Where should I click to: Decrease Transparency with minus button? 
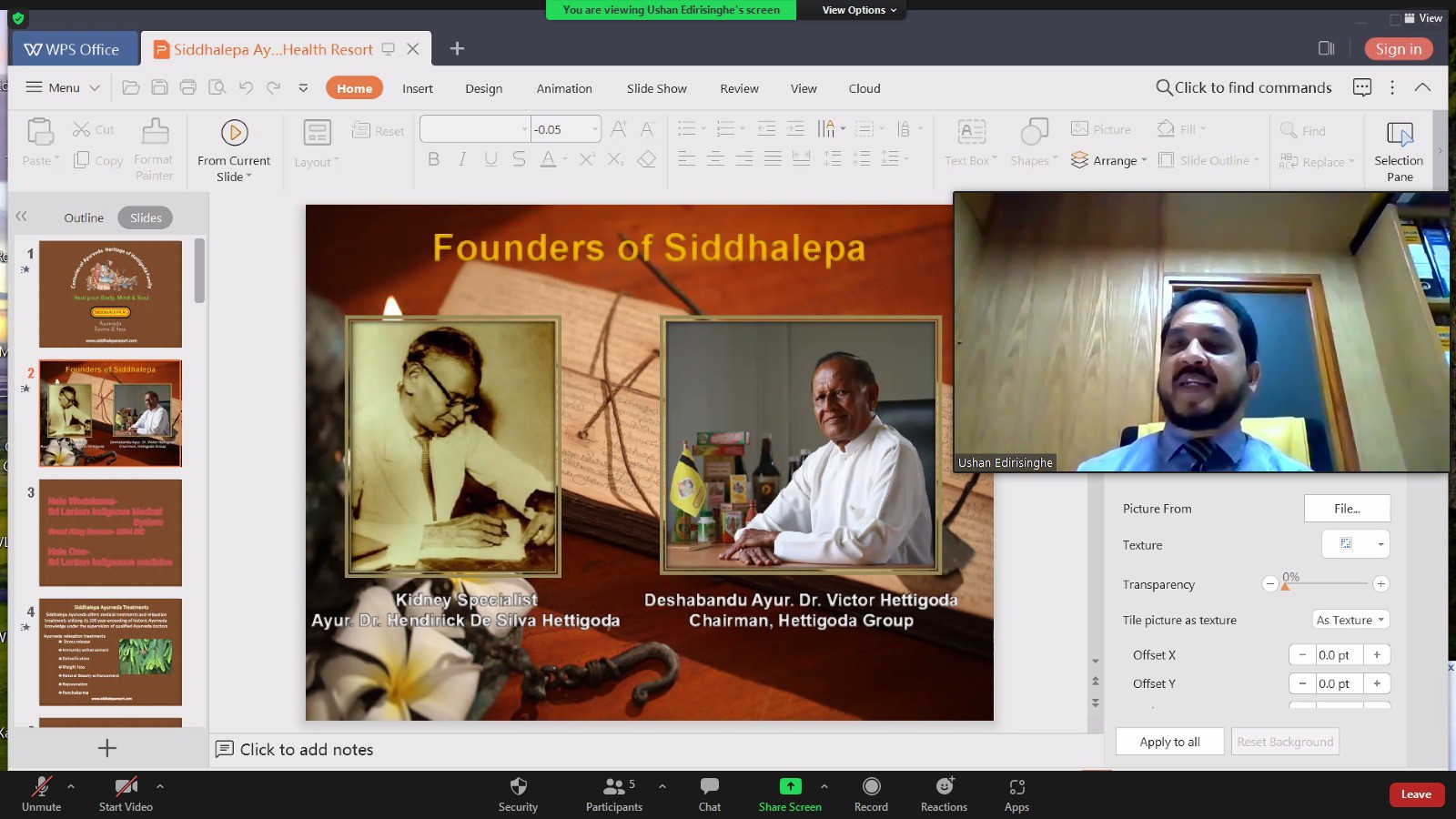1269,583
